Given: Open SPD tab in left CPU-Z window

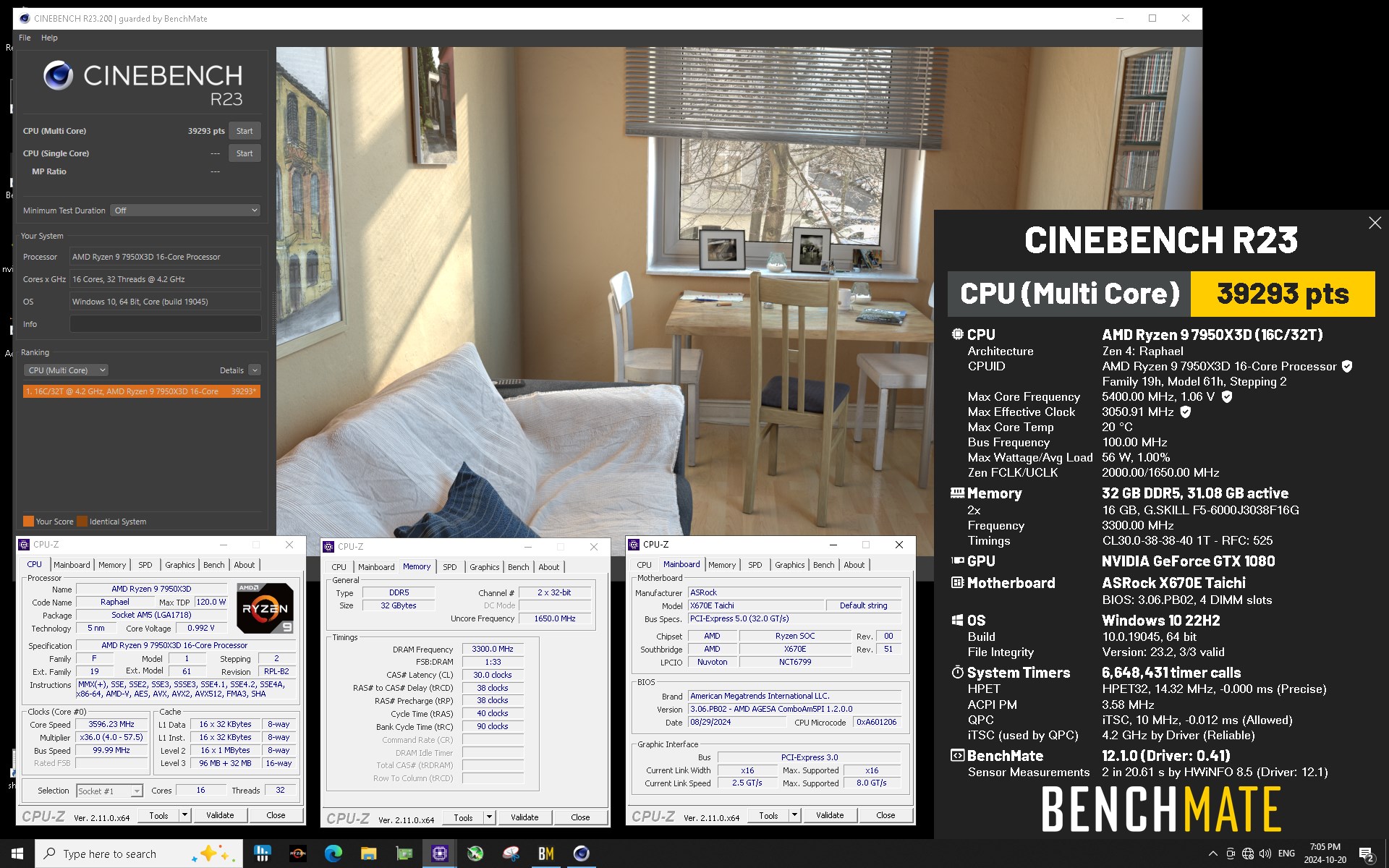Looking at the screenshot, I should [145, 565].
